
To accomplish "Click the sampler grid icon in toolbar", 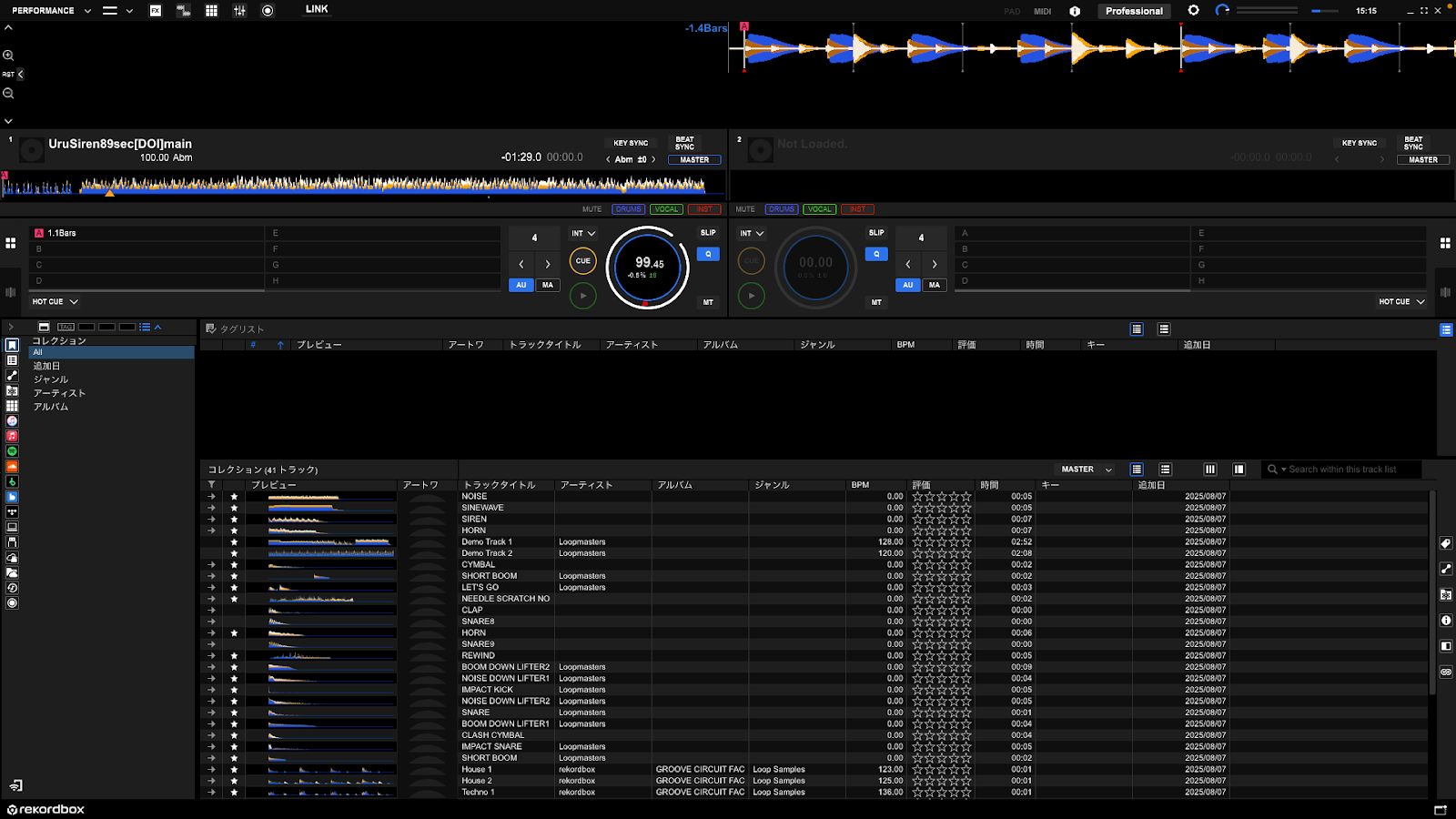I will tap(211, 11).
